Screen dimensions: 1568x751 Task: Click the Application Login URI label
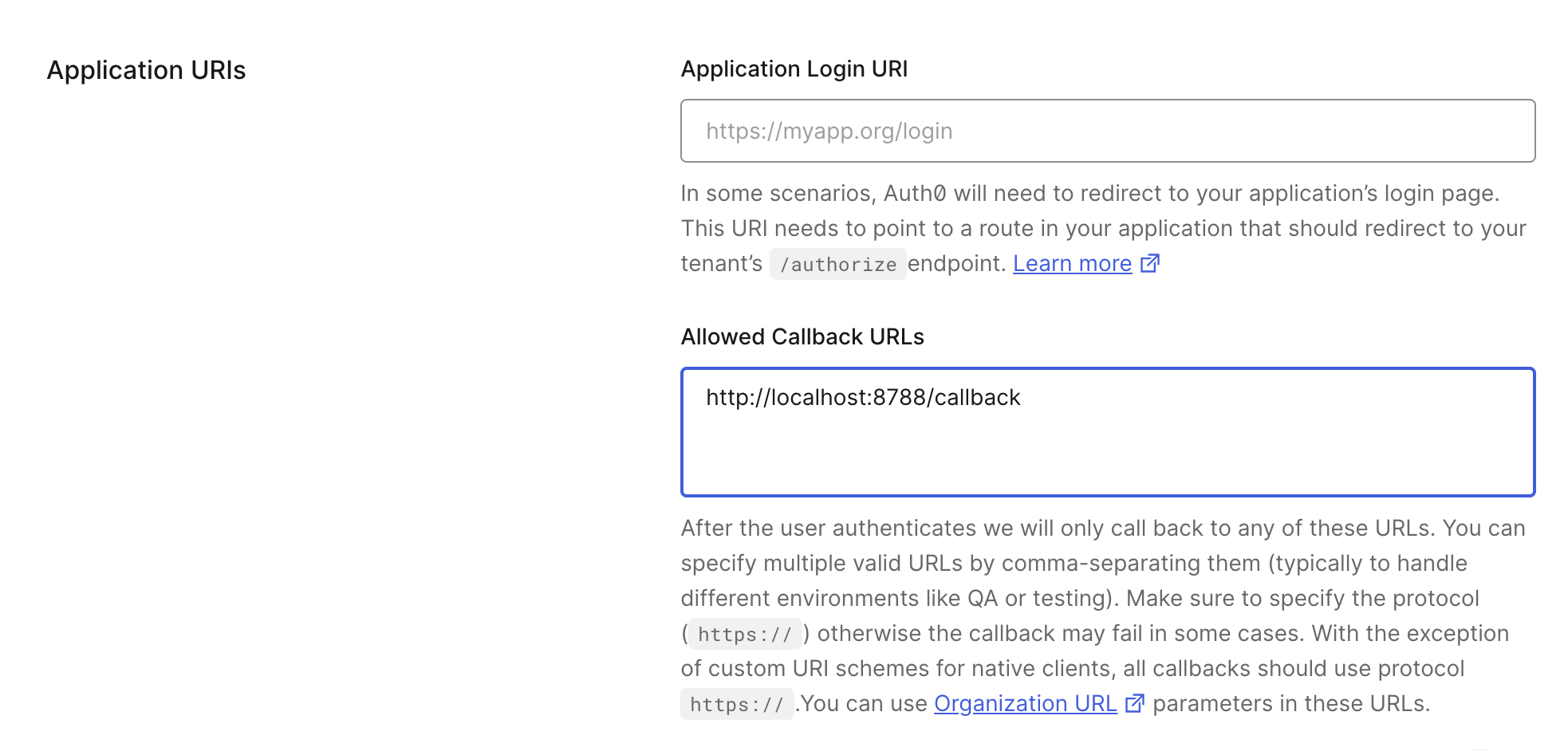tap(794, 69)
